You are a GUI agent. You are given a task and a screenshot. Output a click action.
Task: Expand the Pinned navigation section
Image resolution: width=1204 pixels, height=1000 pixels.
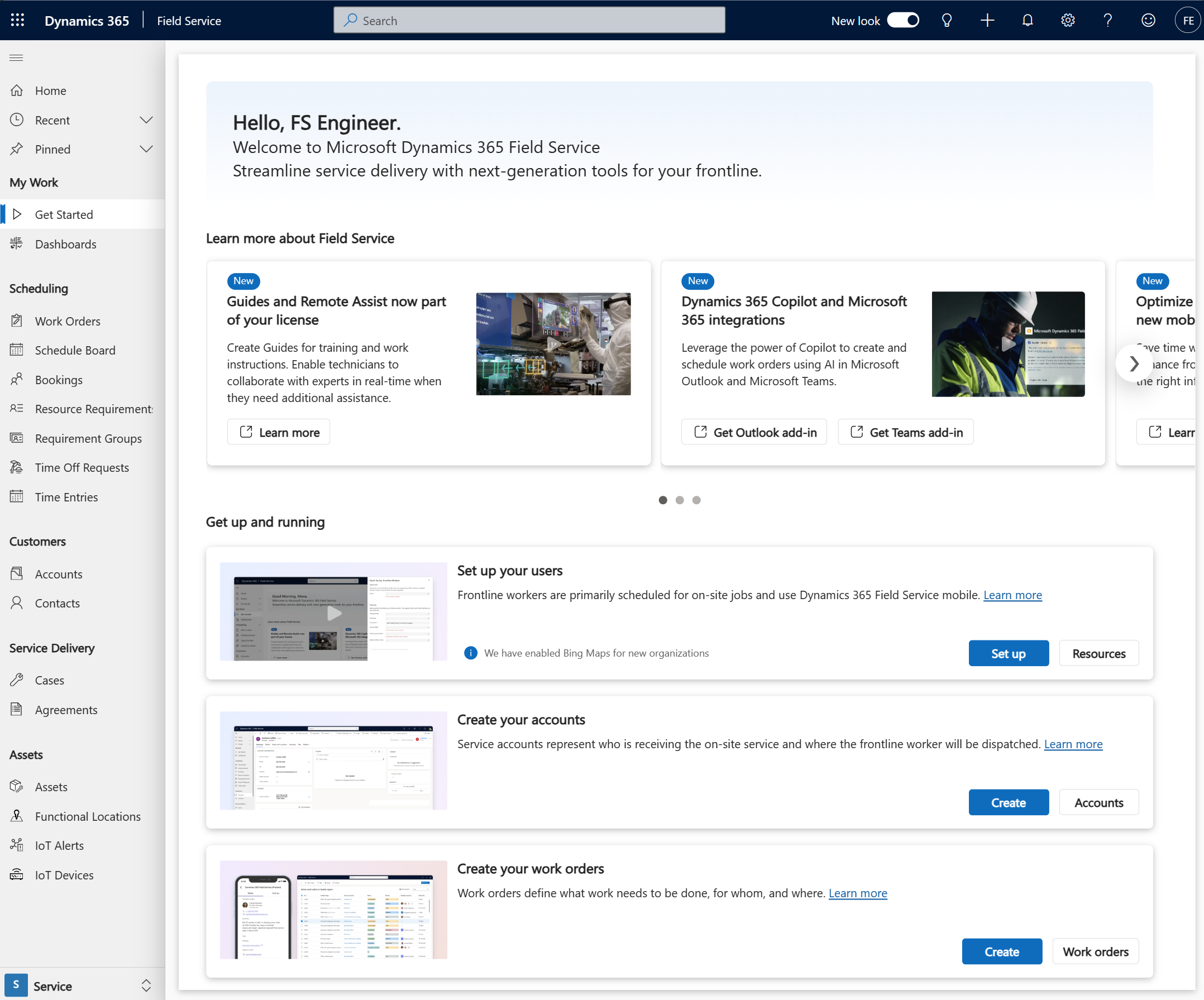[x=147, y=148]
